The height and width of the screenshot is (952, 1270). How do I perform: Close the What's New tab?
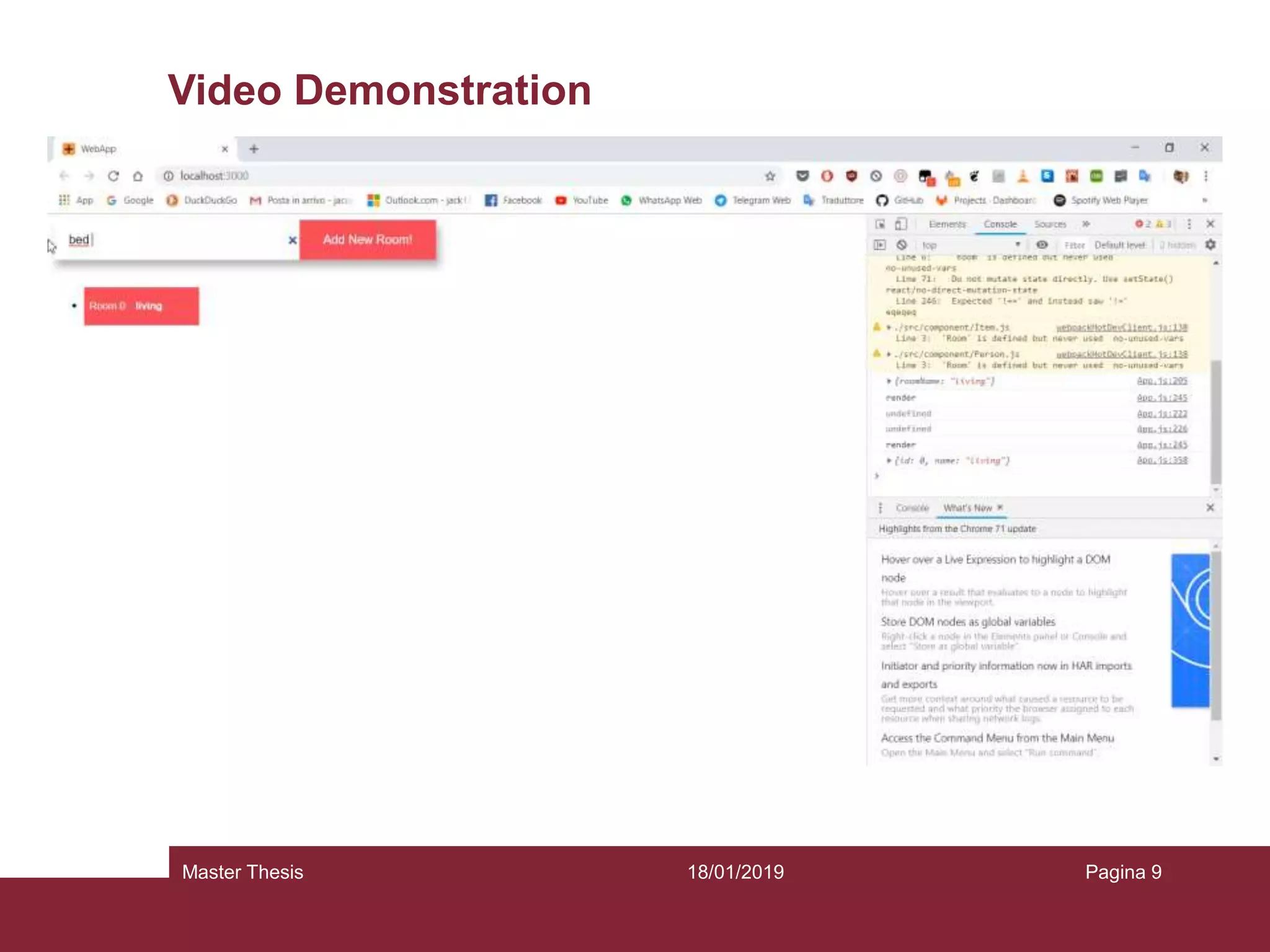tap(1000, 508)
